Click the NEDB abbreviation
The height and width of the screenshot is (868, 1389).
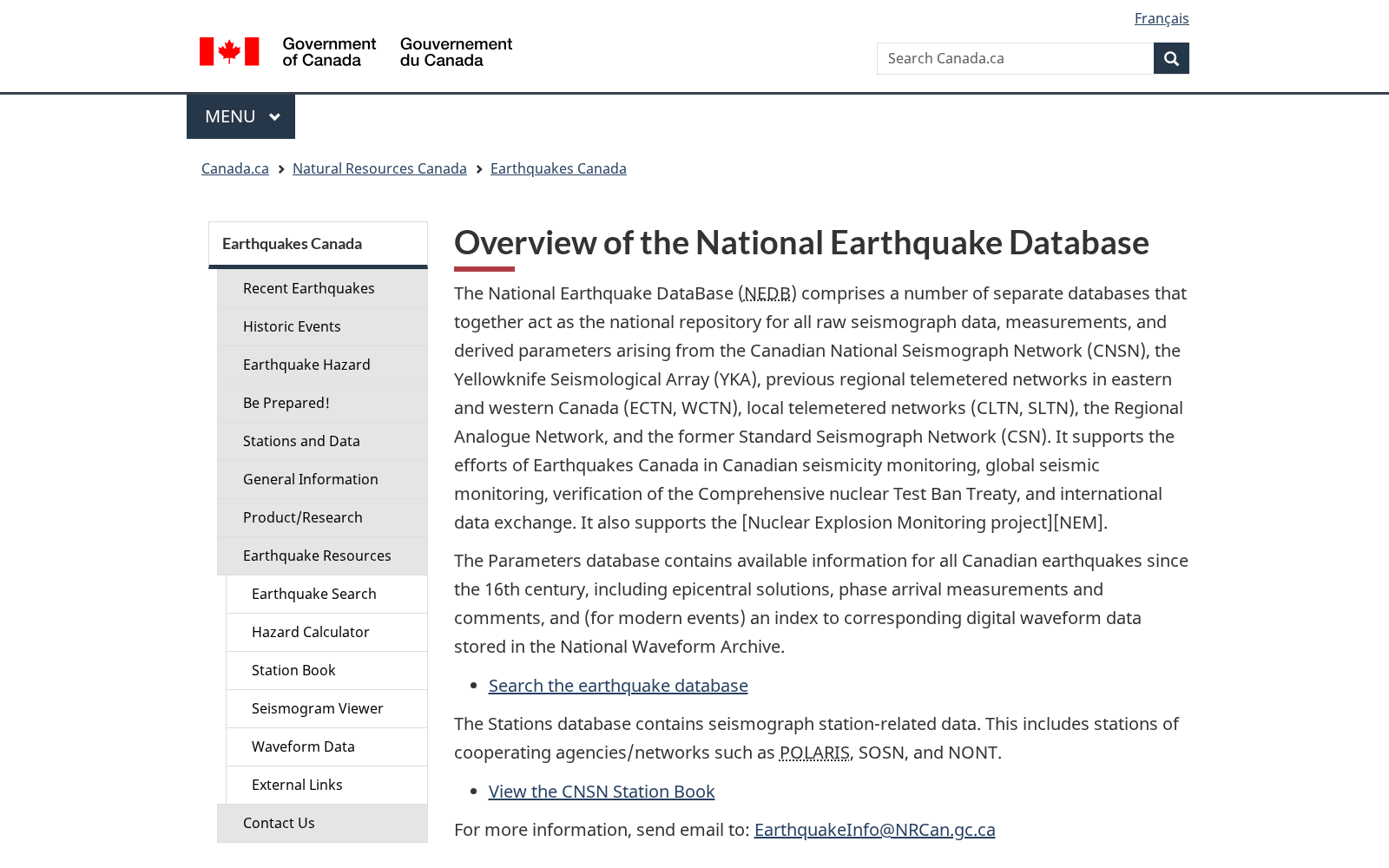[x=767, y=293]
